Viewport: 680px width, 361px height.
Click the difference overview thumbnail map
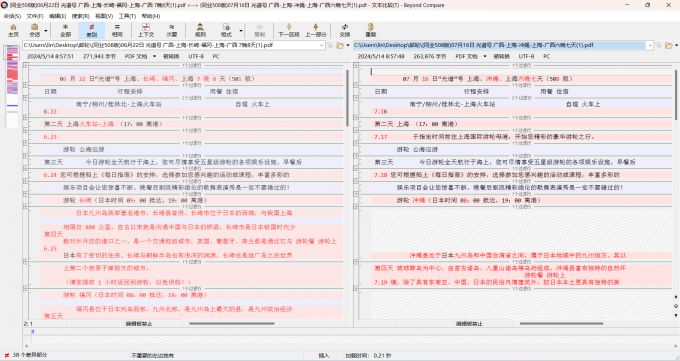pos(12,85)
